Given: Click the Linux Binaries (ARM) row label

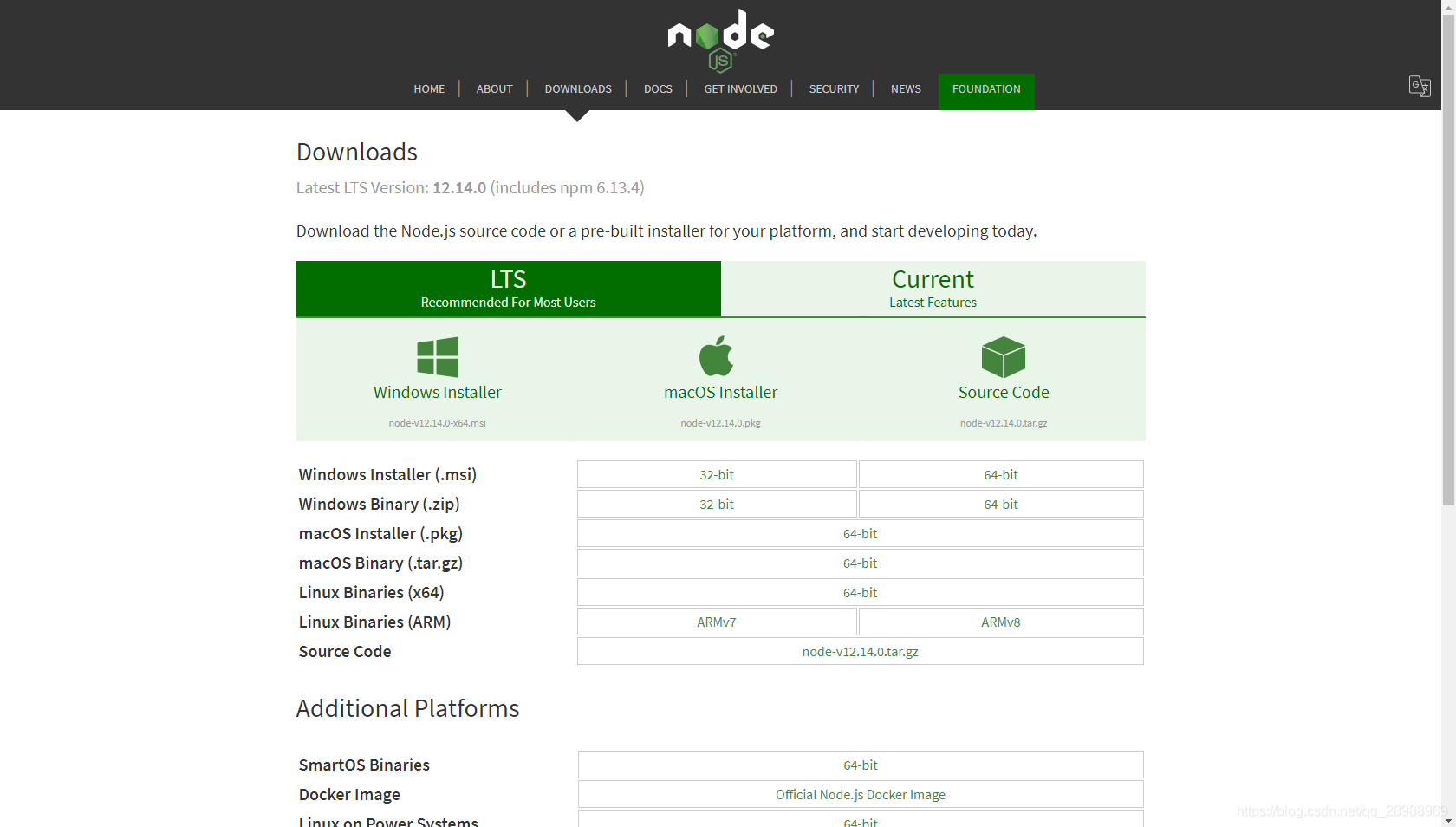Looking at the screenshot, I should pyautogui.click(x=374, y=622).
